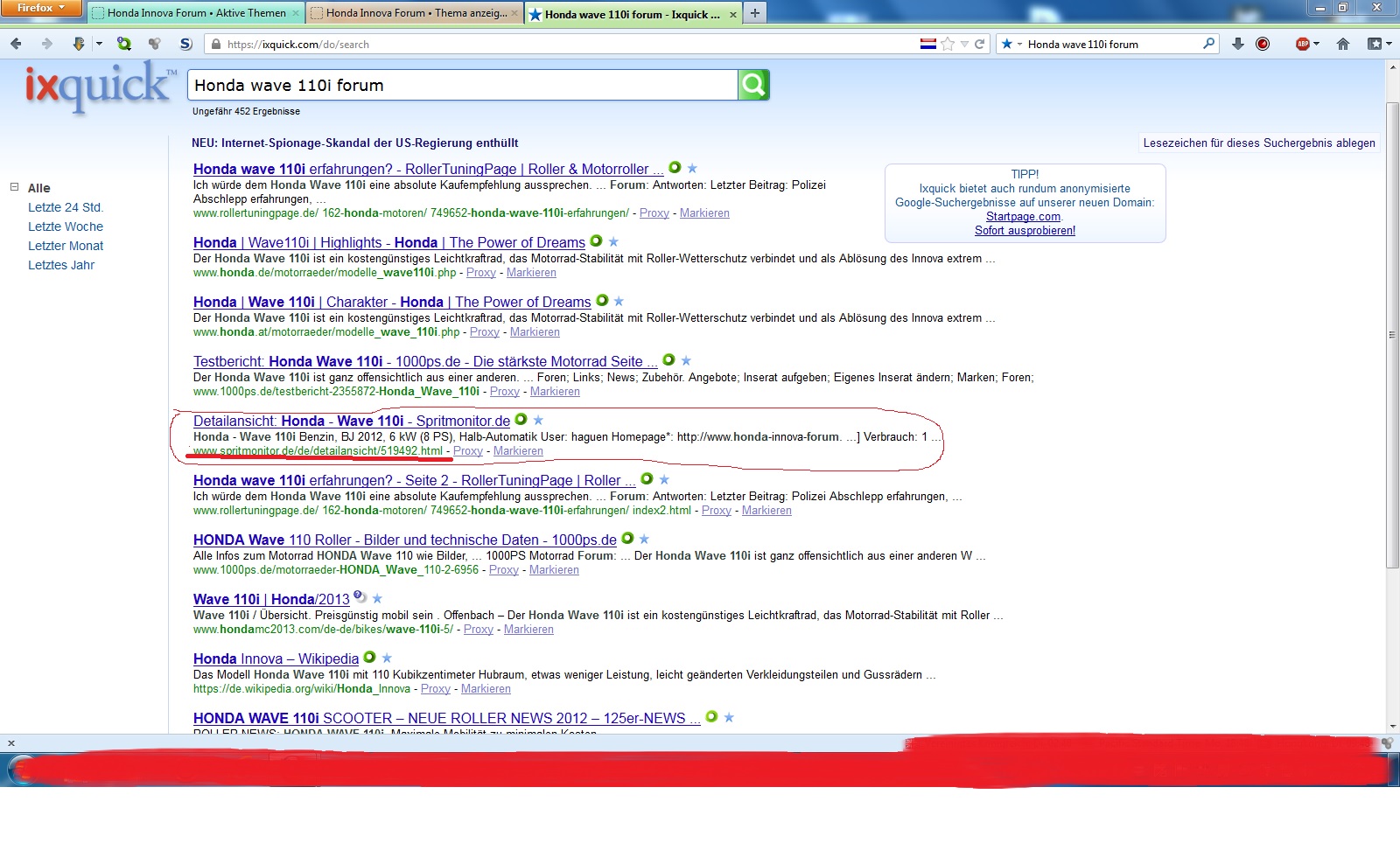Click the green circle icon beside the Spritmonitor result

[521, 420]
